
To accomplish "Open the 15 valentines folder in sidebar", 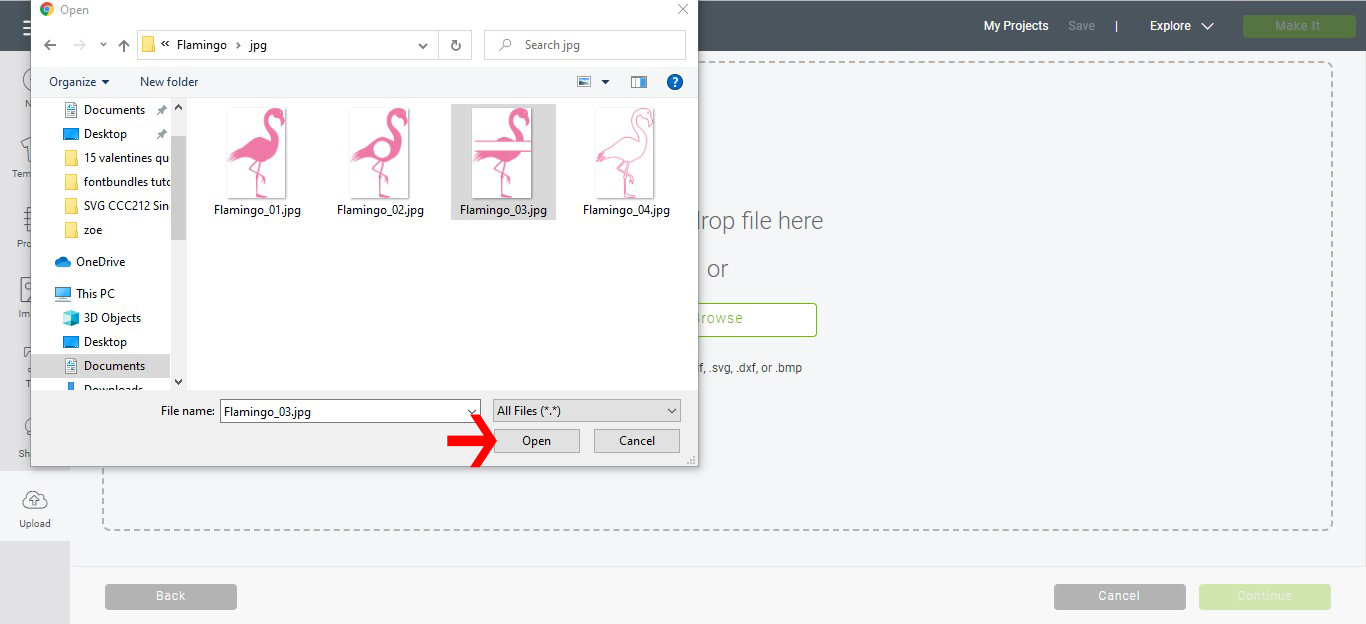I will (x=115, y=158).
